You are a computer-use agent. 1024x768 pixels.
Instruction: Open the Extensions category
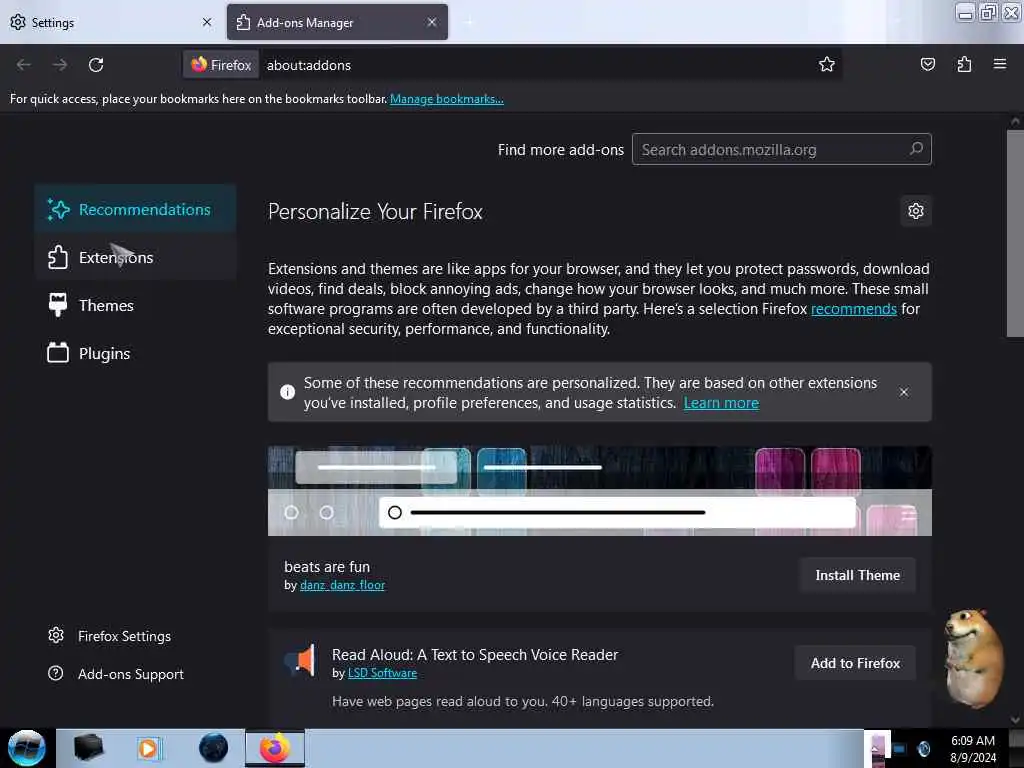pos(135,257)
